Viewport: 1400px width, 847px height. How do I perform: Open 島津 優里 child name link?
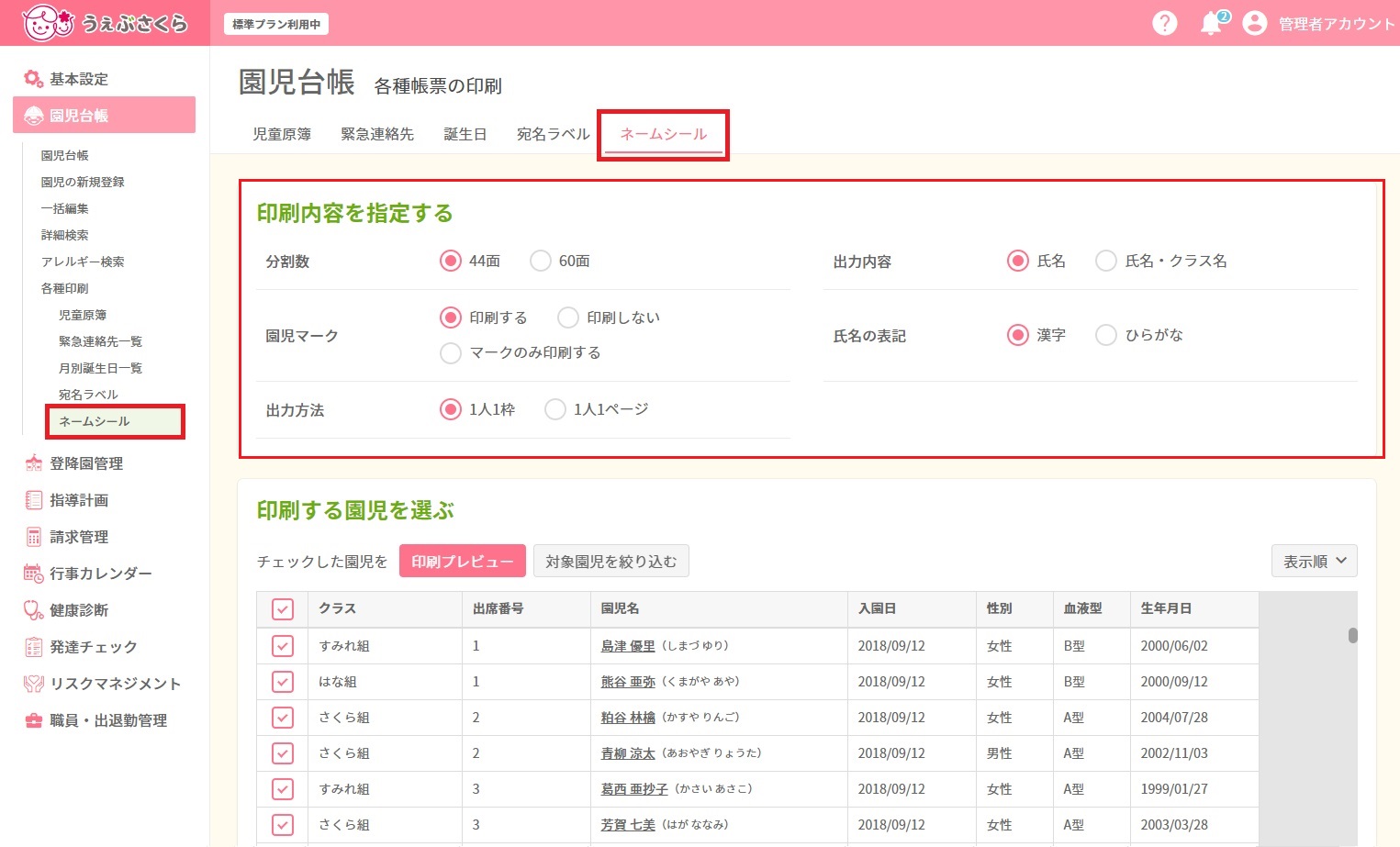(628, 646)
